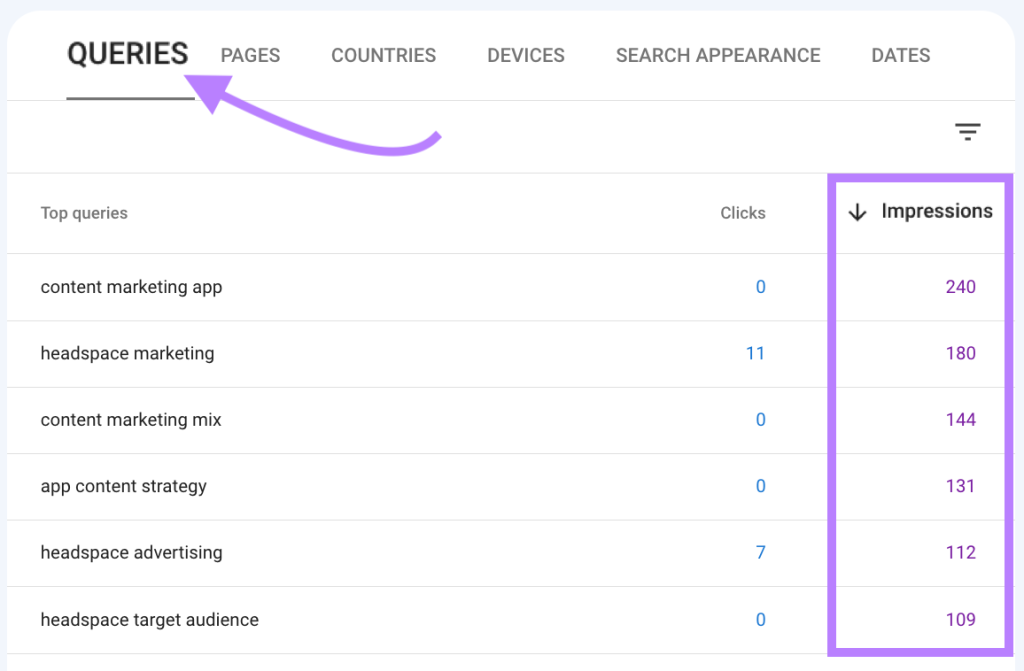Open the filter rows icon
This screenshot has width=1024, height=671.
coord(967,132)
